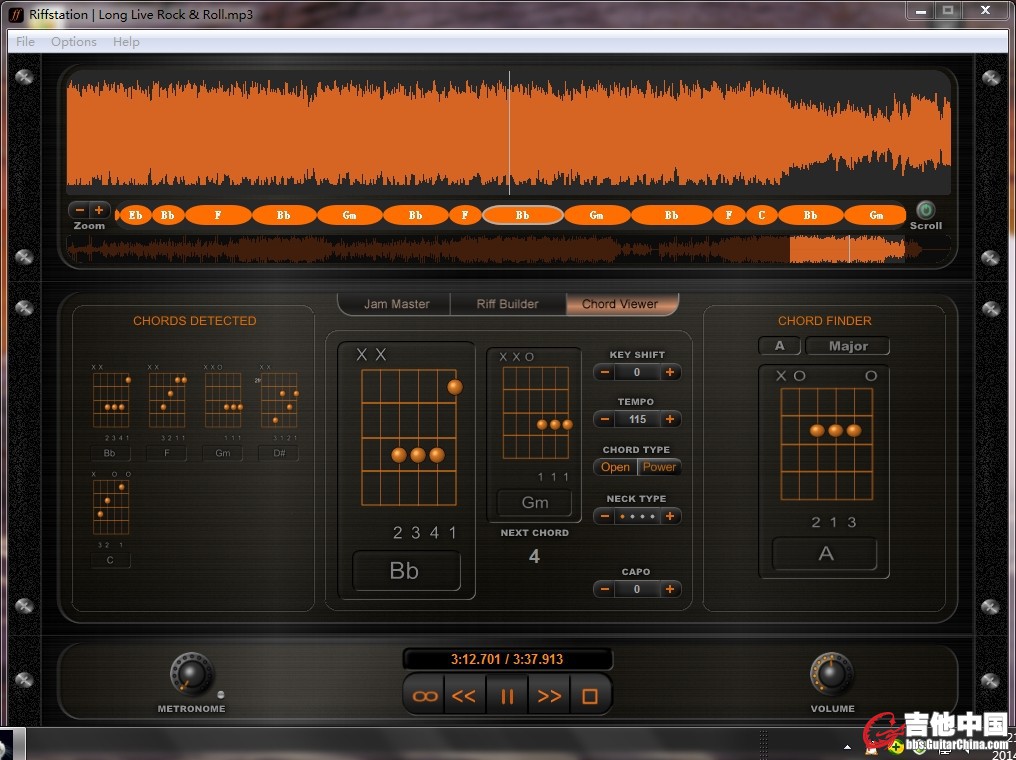Toggle the metronome LED indicator
This screenshot has width=1016, height=760.
[x=221, y=695]
